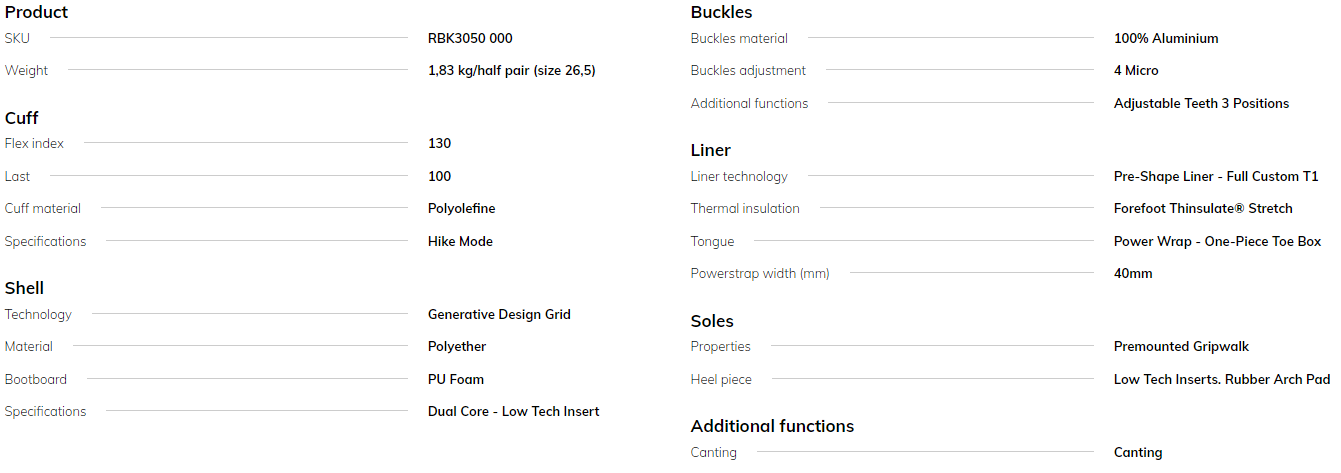
Task: Click Generative Design Grid technology value
Action: pyautogui.click(x=499, y=314)
